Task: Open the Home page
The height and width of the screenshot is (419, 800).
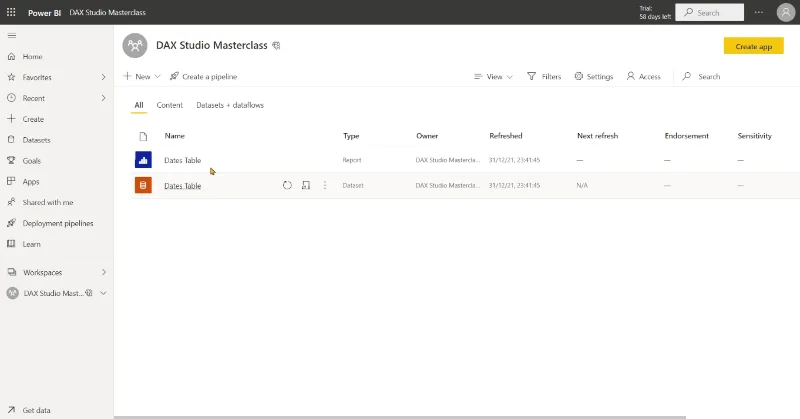Action: [32, 57]
